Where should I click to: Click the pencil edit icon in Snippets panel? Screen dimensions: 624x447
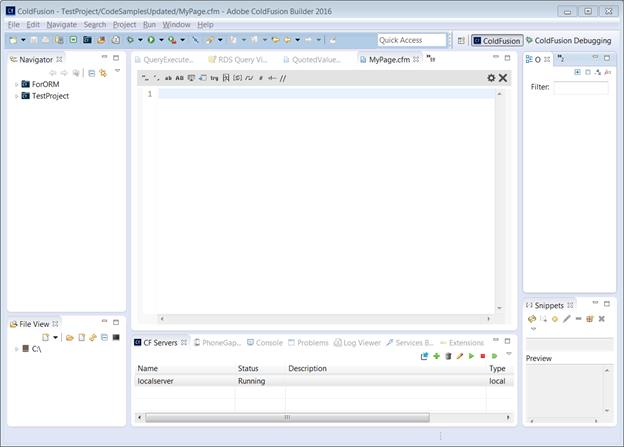[567, 319]
